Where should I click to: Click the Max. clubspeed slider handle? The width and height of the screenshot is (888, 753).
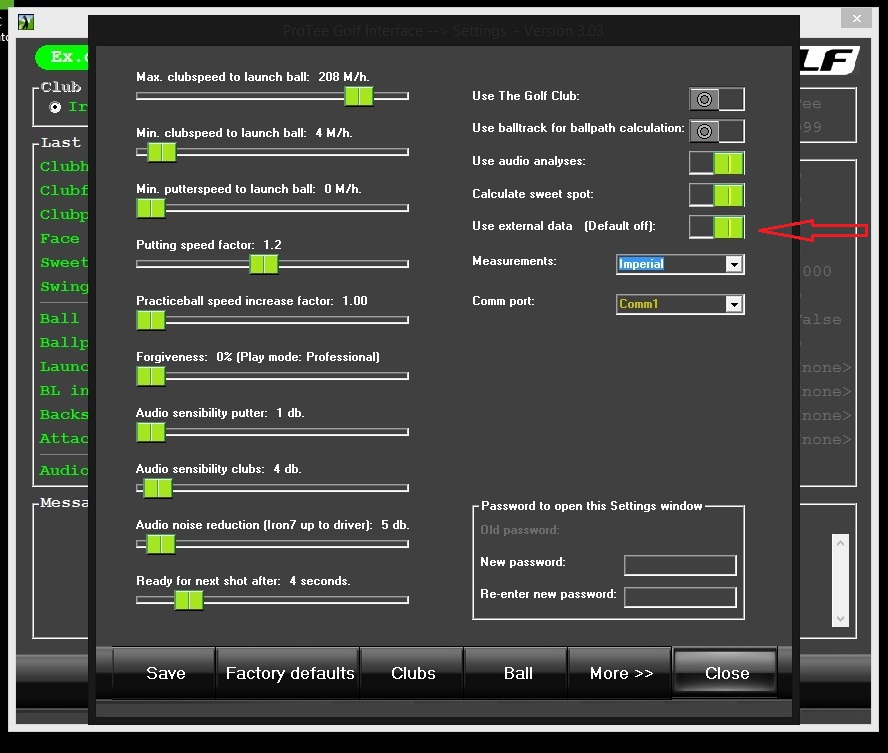click(358, 96)
